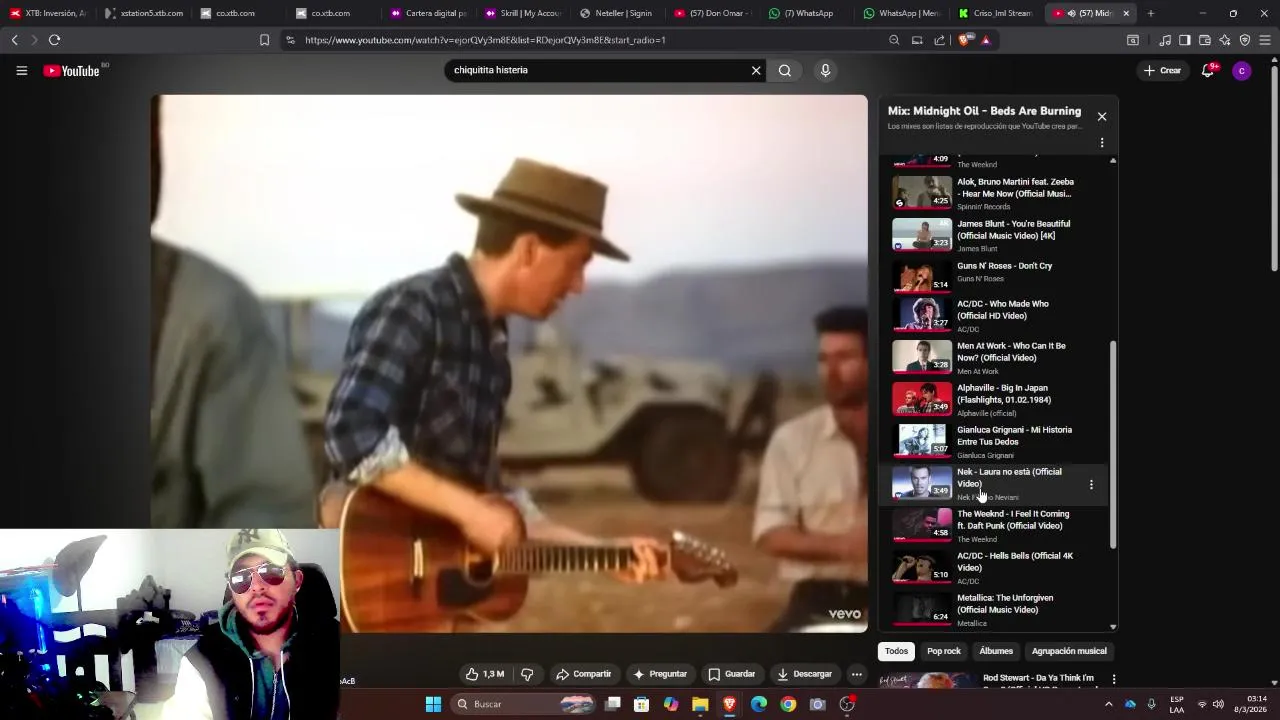The height and width of the screenshot is (720, 1280).
Task: Open YouTube notifications bell
Action: pyautogui.click(x=1208, y=70)
